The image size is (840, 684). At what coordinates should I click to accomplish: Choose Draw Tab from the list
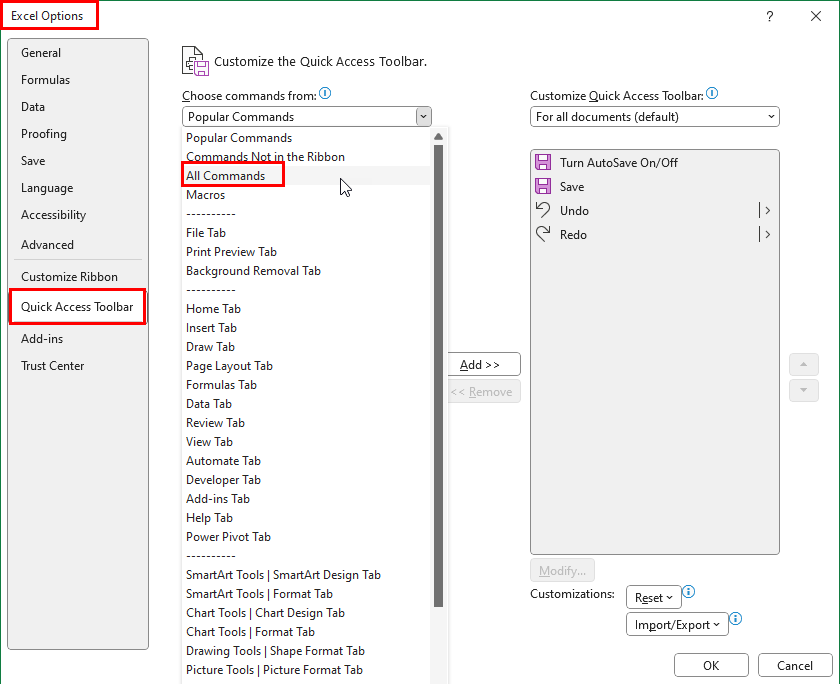tap(306, 347)
